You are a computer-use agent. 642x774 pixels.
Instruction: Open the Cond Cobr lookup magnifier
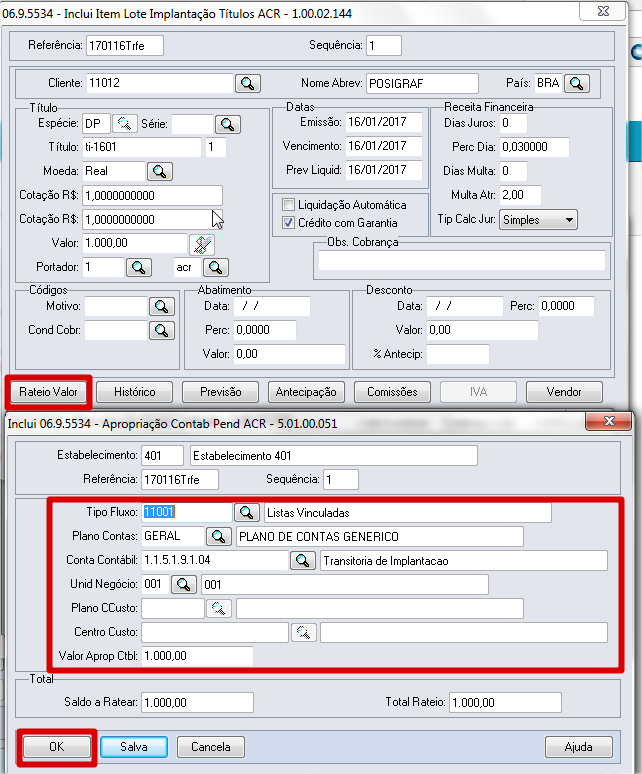click(162, 330)
